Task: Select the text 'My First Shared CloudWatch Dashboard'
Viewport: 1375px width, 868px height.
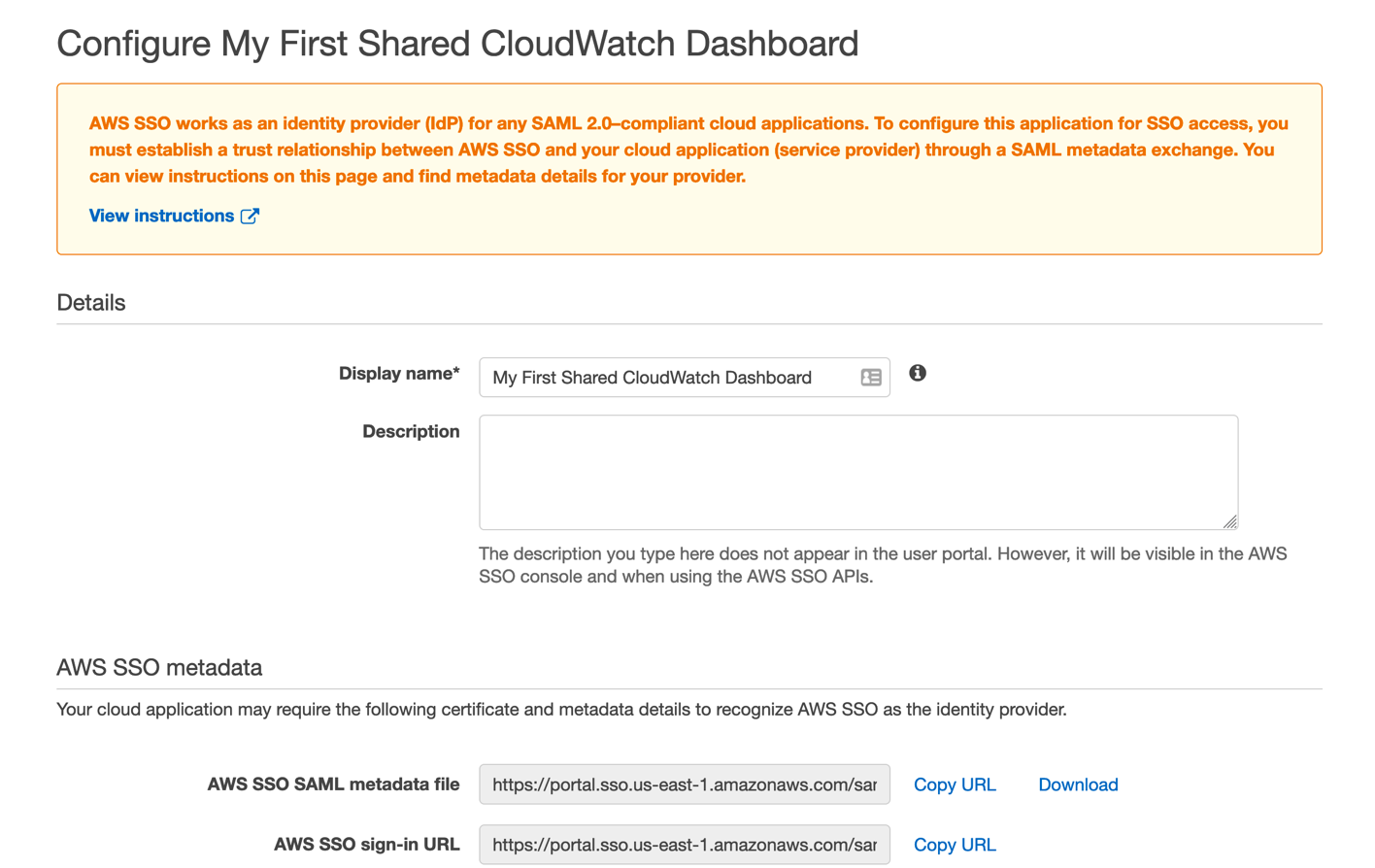Action: 651,377
